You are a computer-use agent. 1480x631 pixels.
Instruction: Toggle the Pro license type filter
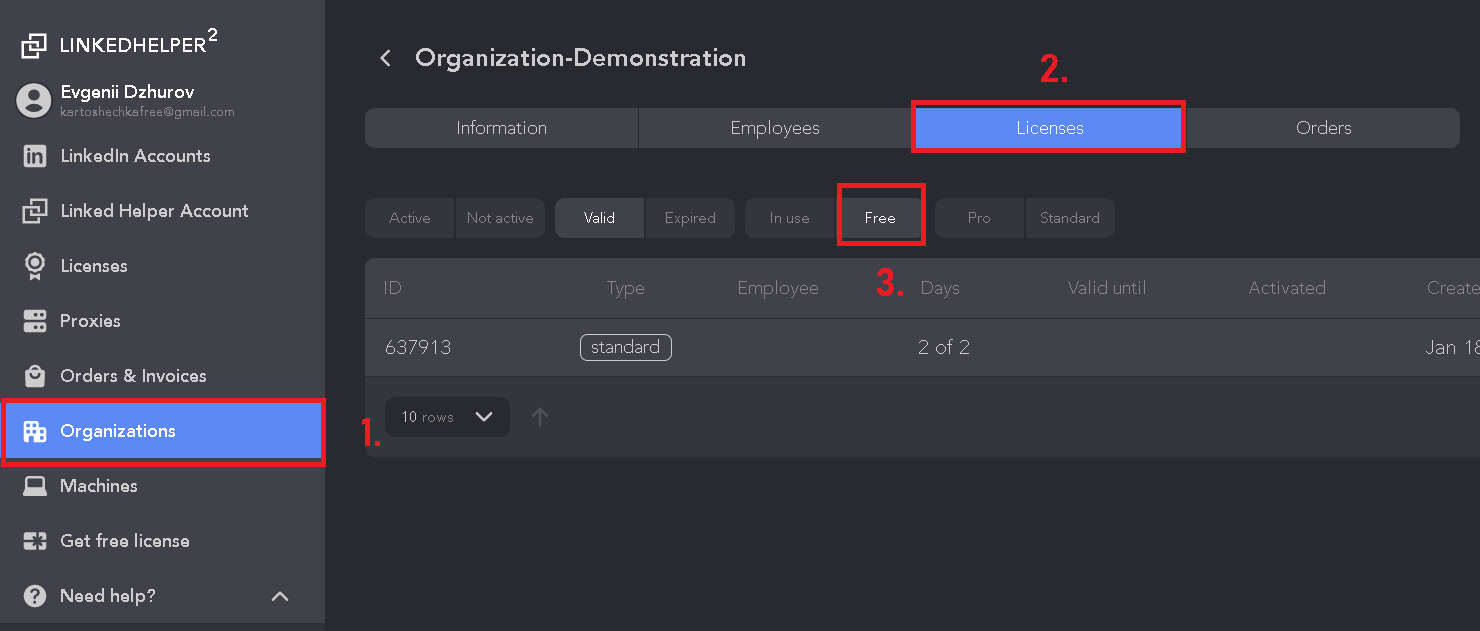point(979,218)
